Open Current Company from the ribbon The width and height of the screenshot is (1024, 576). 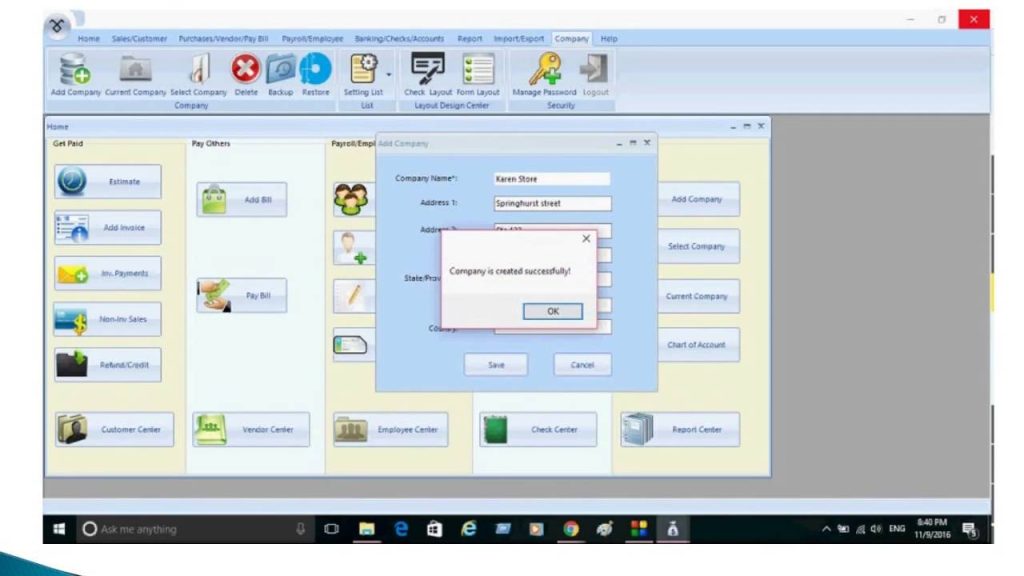(135, 73)
